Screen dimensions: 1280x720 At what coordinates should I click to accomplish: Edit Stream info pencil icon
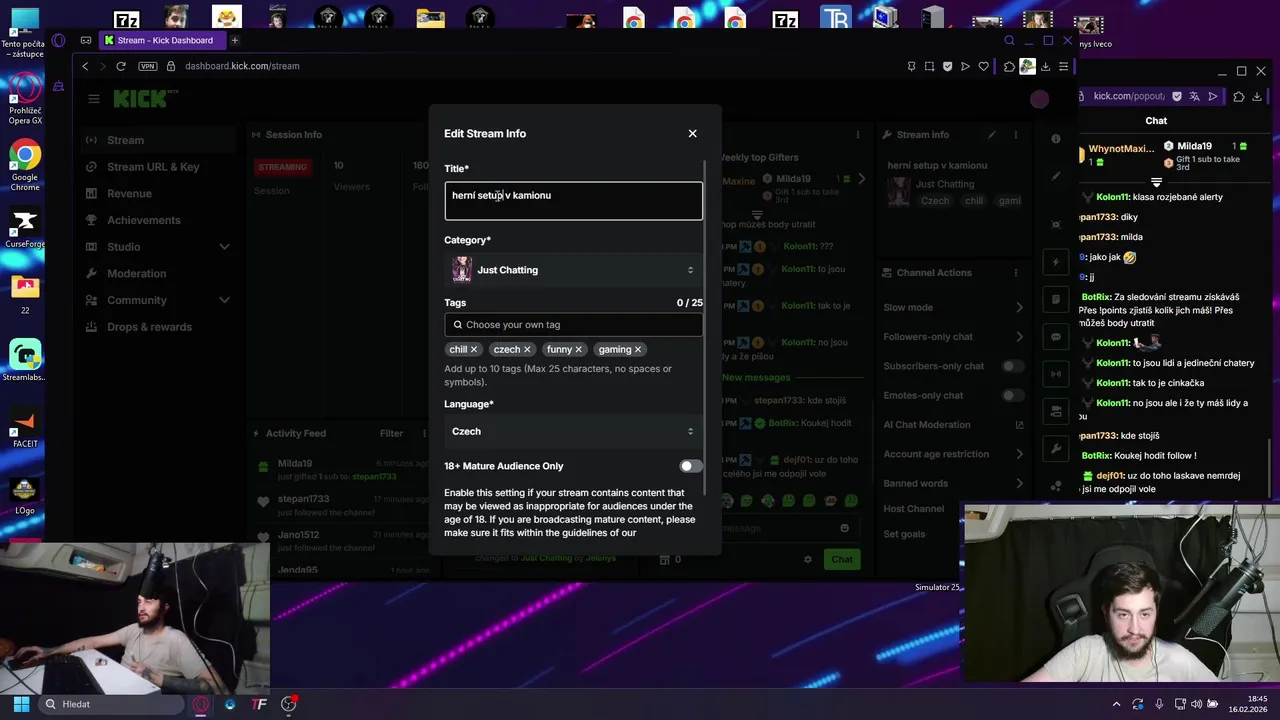992,134
